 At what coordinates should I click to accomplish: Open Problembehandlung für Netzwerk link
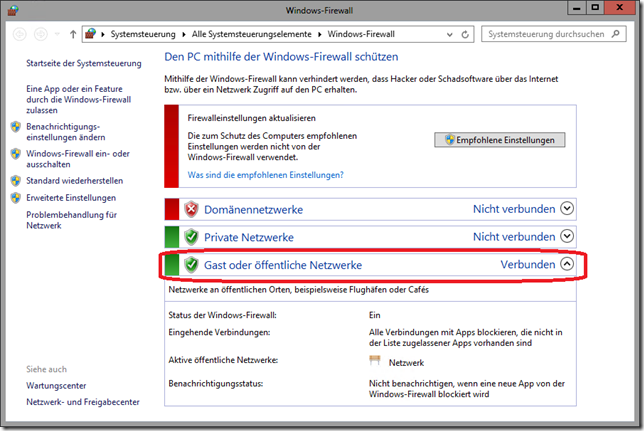pyautogui.click(x=71, y=220)
